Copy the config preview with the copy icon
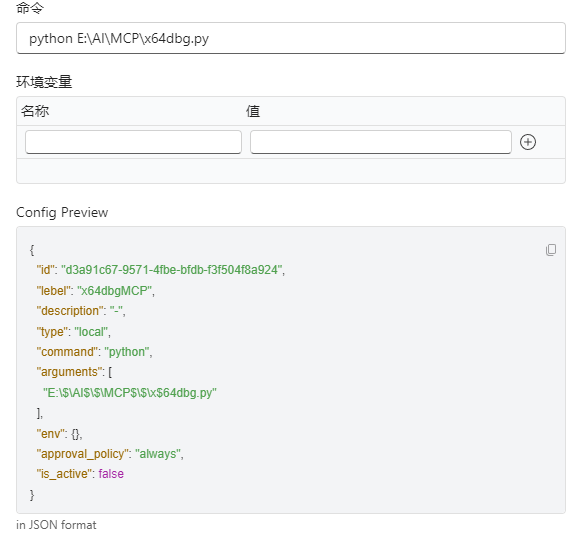This screenshot has height=538, width=580. (551, 250)
